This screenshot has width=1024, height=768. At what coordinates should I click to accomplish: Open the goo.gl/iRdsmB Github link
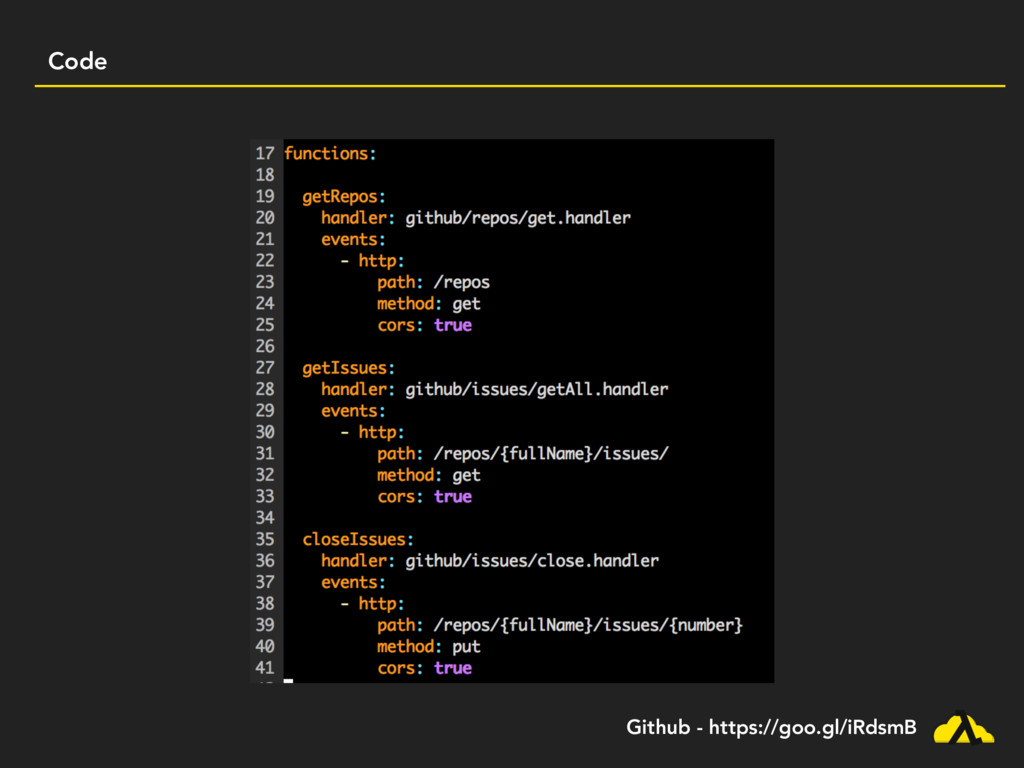click(x=811, y=728)
